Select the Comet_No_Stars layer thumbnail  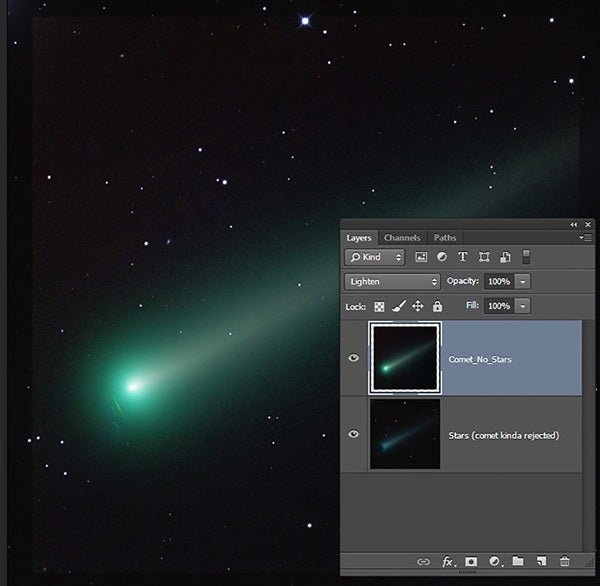(405, 358)
